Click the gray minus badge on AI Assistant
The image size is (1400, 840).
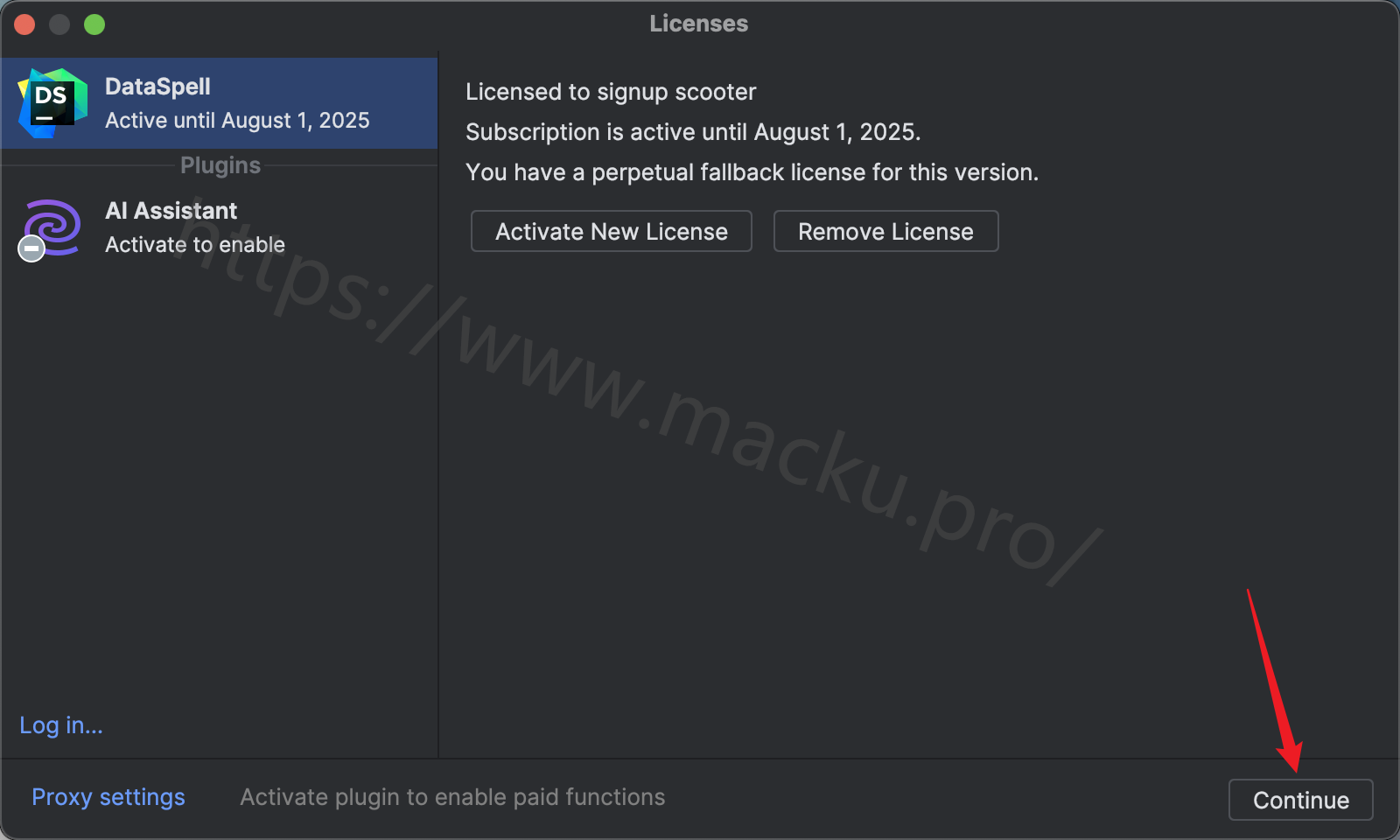[x=31, y=248]
